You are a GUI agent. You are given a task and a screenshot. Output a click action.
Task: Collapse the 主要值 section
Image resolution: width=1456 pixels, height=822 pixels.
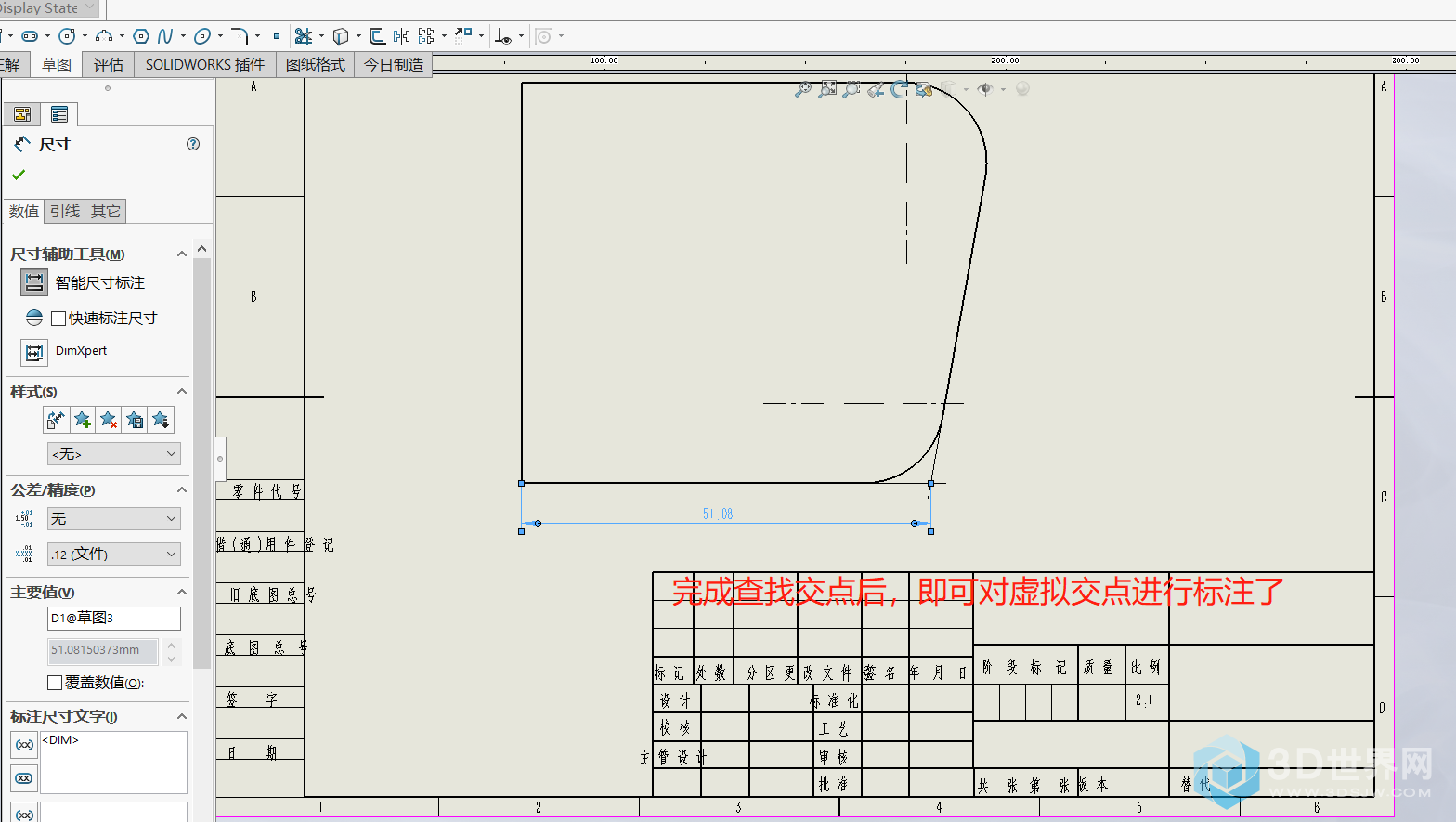pyautogui.click(x=182, y=592)
